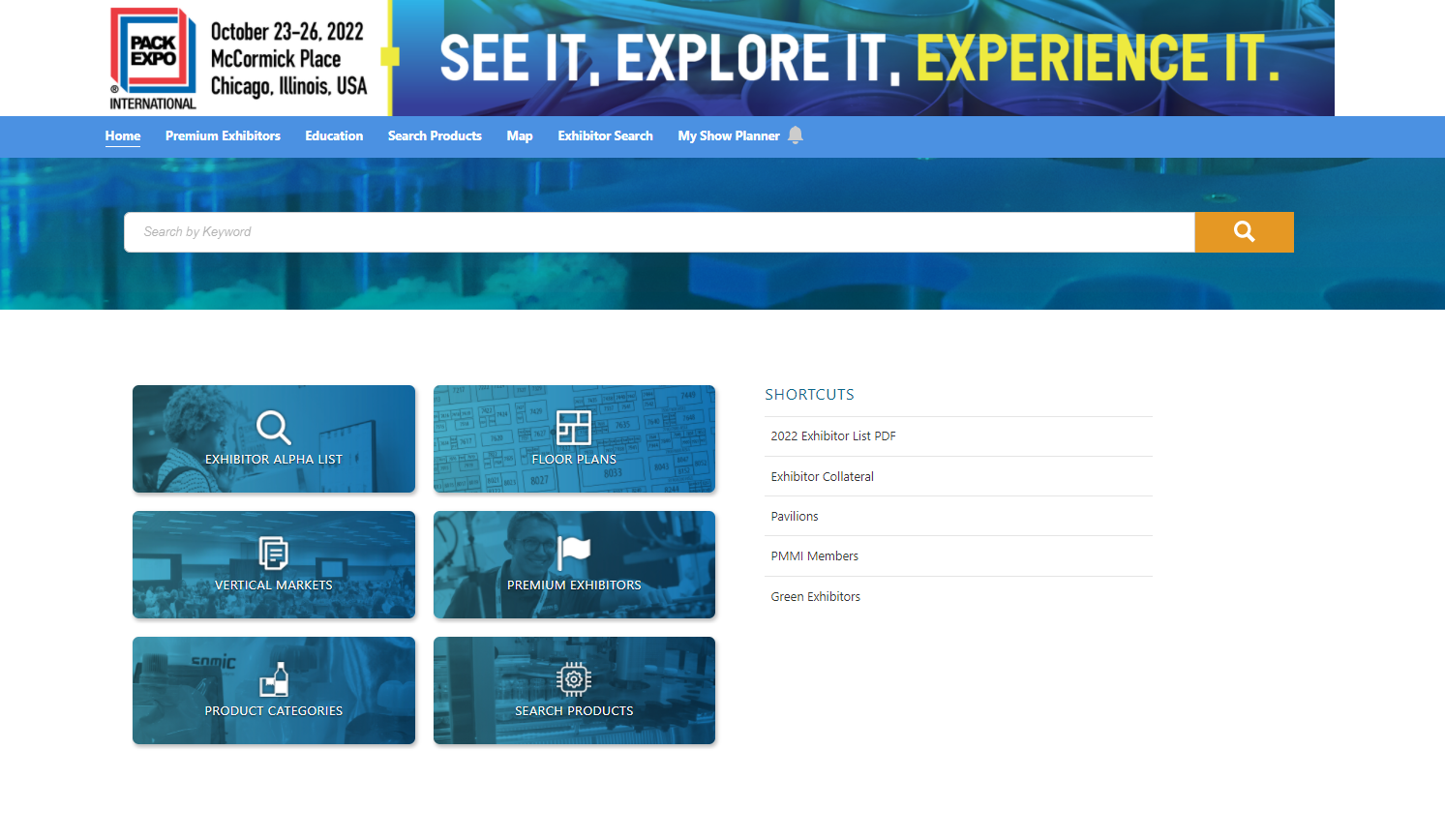Click the notification bell icon
Image resolution: width=1445 pixels, height=840 pixels.
pyautogui.click(x=796, y=135)
